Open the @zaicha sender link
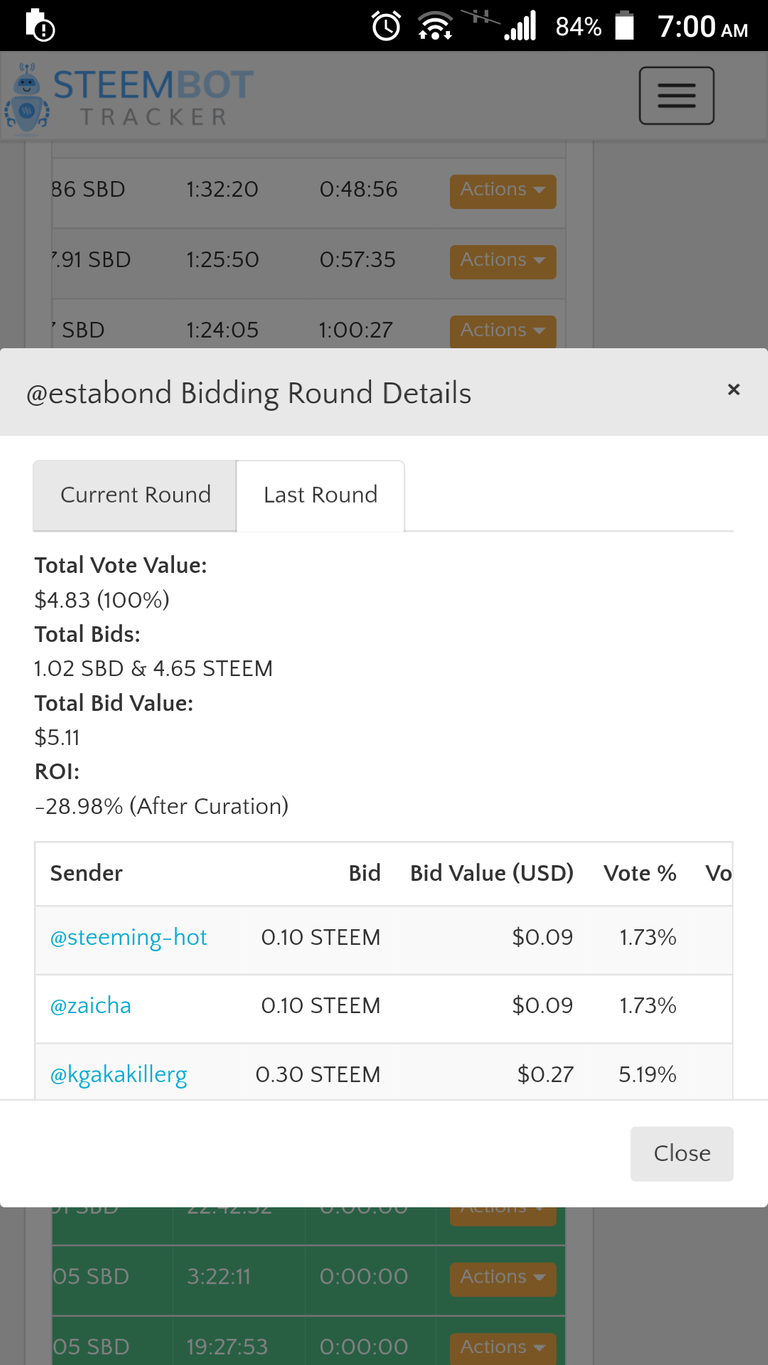 [x=91, y=1006]
